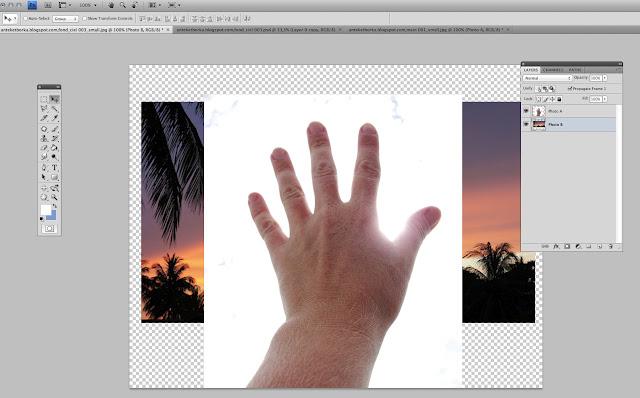
Task: Toggle lock position
Action: pos(552,99)
